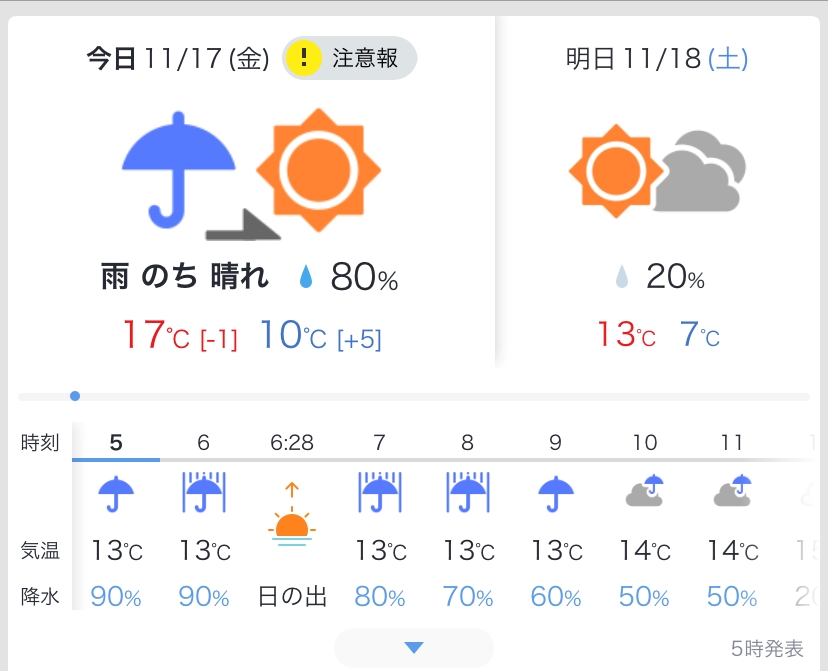The image size is (828, 671).
Task: Click the 5 hour column header
Action: [x=116, y=443]
